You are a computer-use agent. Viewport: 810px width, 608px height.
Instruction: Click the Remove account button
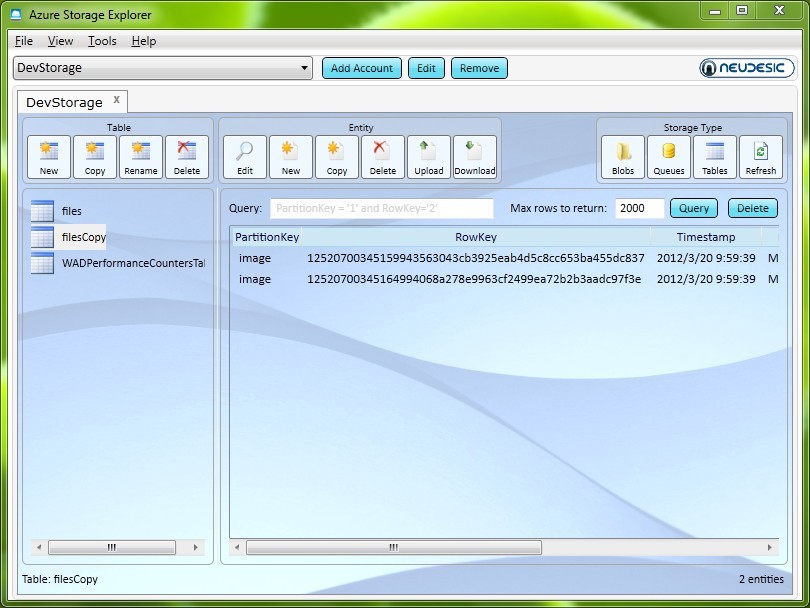coord(479,68)
